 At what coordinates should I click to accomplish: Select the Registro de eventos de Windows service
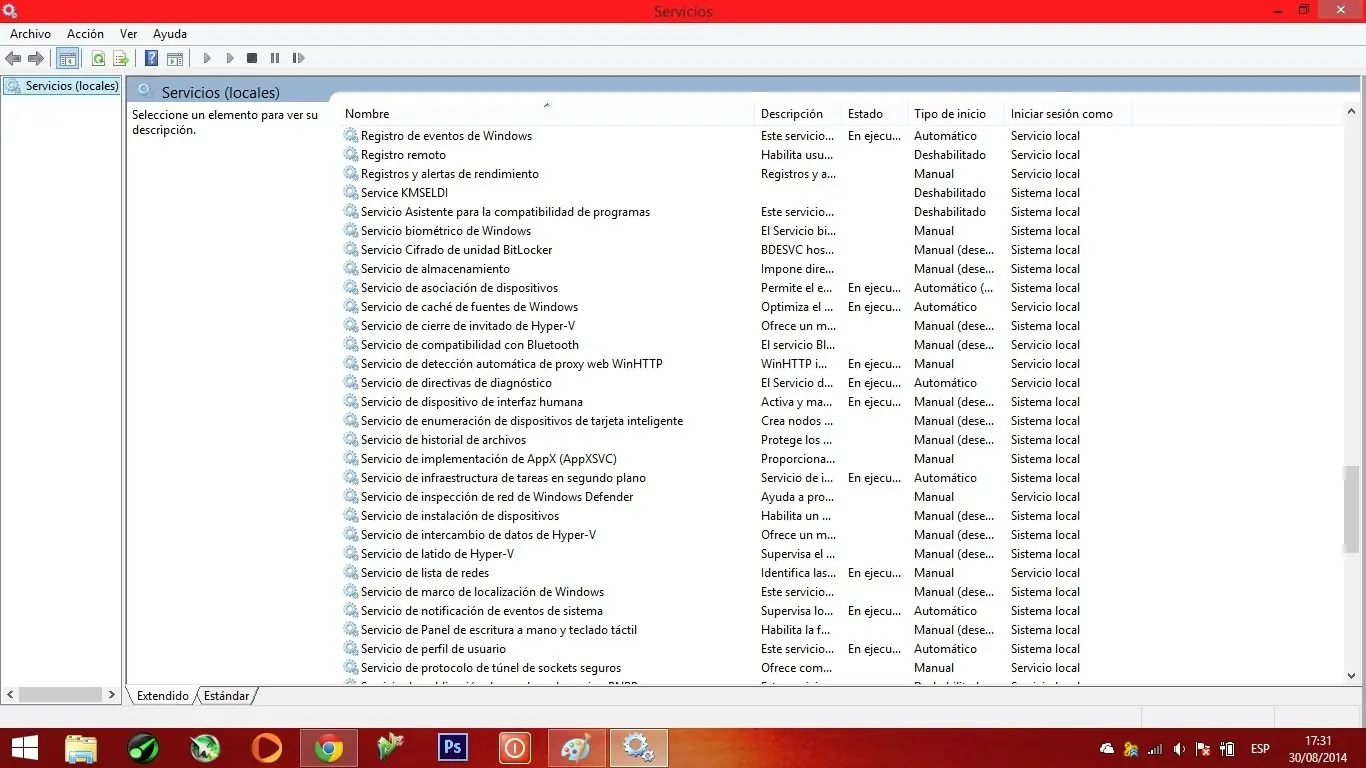click(446, 136)
